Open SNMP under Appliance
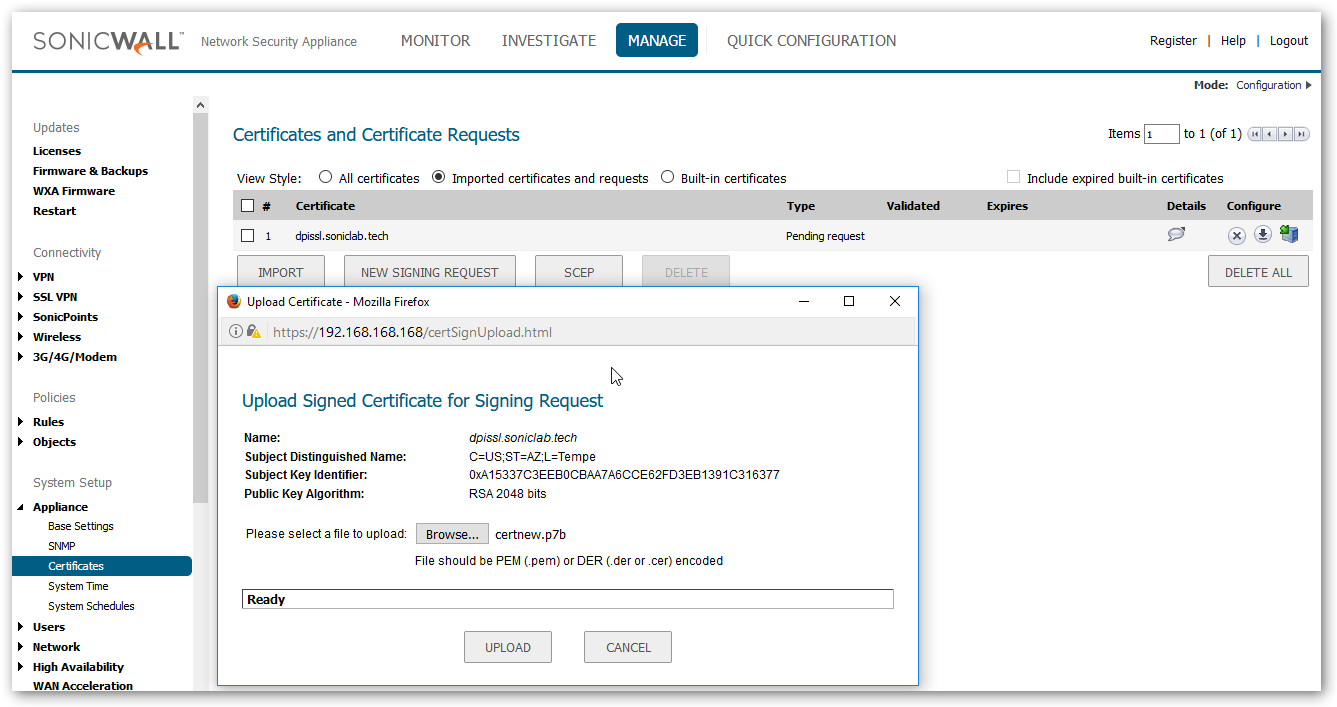Image resolution: width=1337 pixels, height=707 pixels. 62,546
